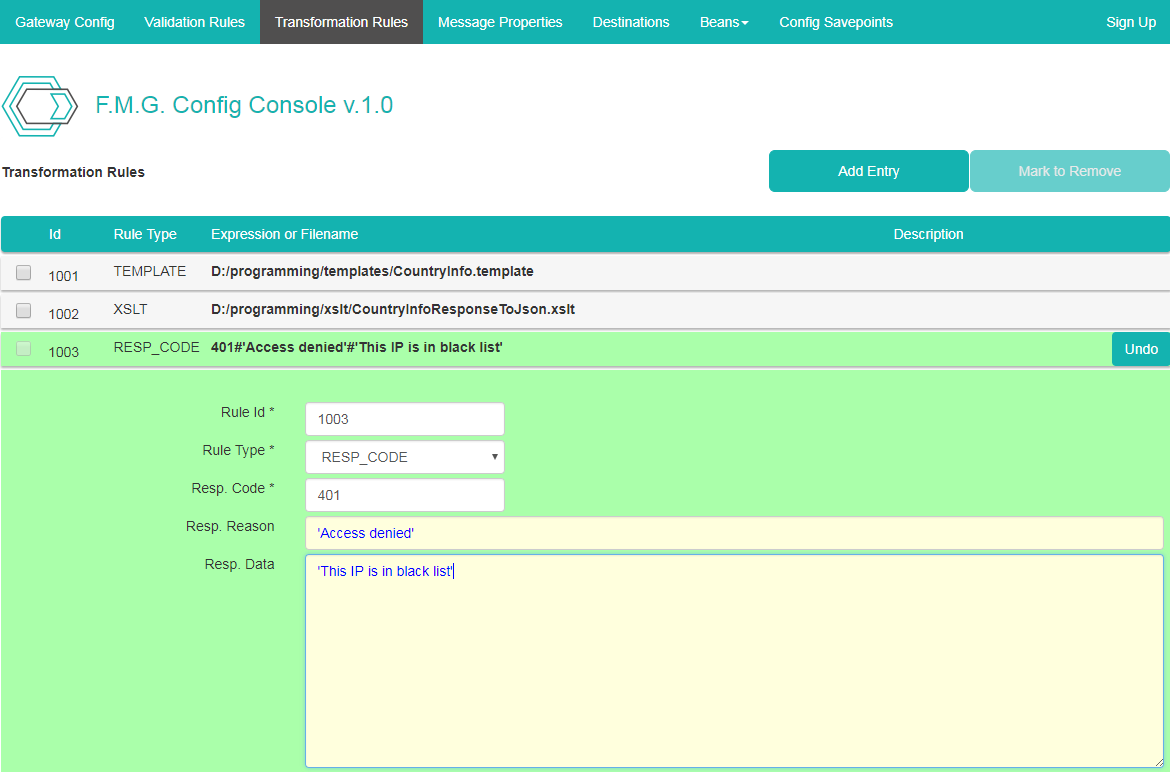
Task: Select the checkbox for rule 1002
Action: (x=24, y=310)
